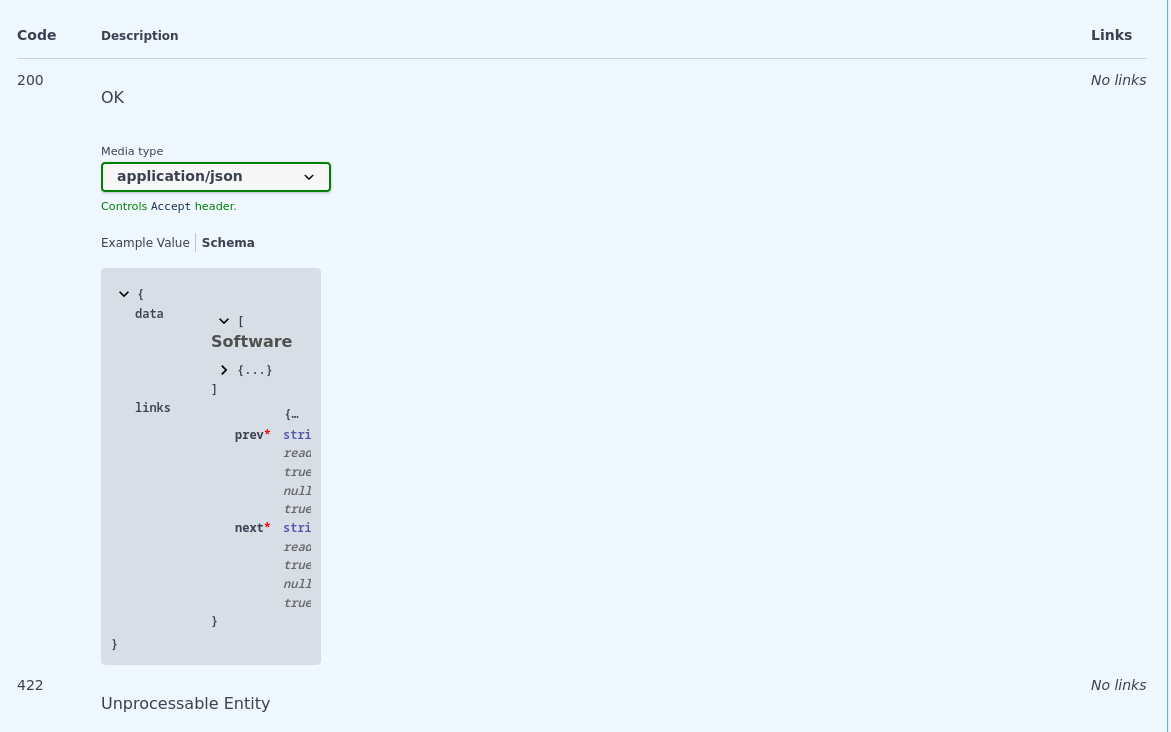
Task: Click No links for the 200 response
Action: tap(1118, 80)
